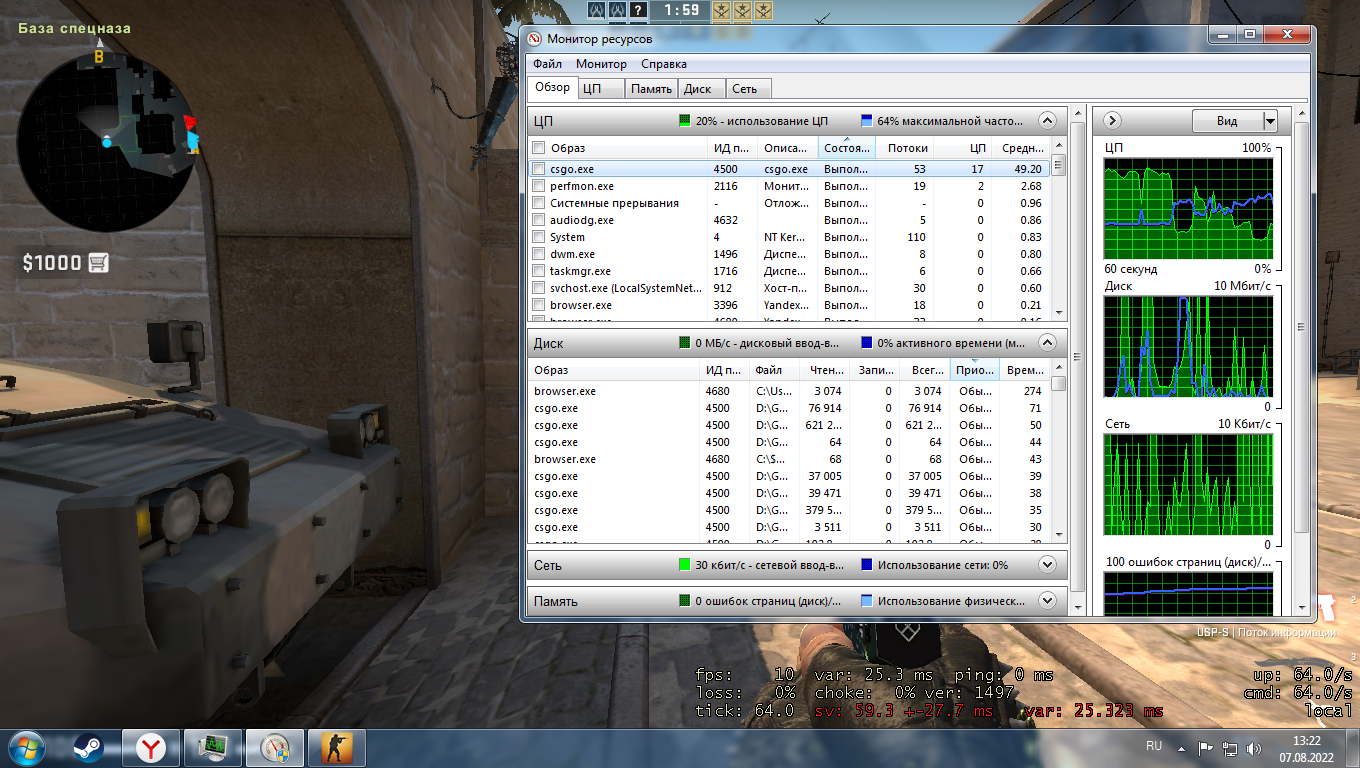Switch to Task Manager in the taskbar
Screen dimensions: 1360x768
pos(213,748)
